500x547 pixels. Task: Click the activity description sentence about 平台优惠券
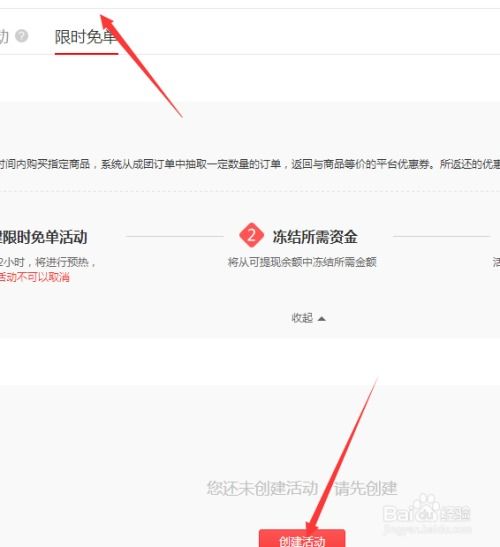[x=250, y=164]
